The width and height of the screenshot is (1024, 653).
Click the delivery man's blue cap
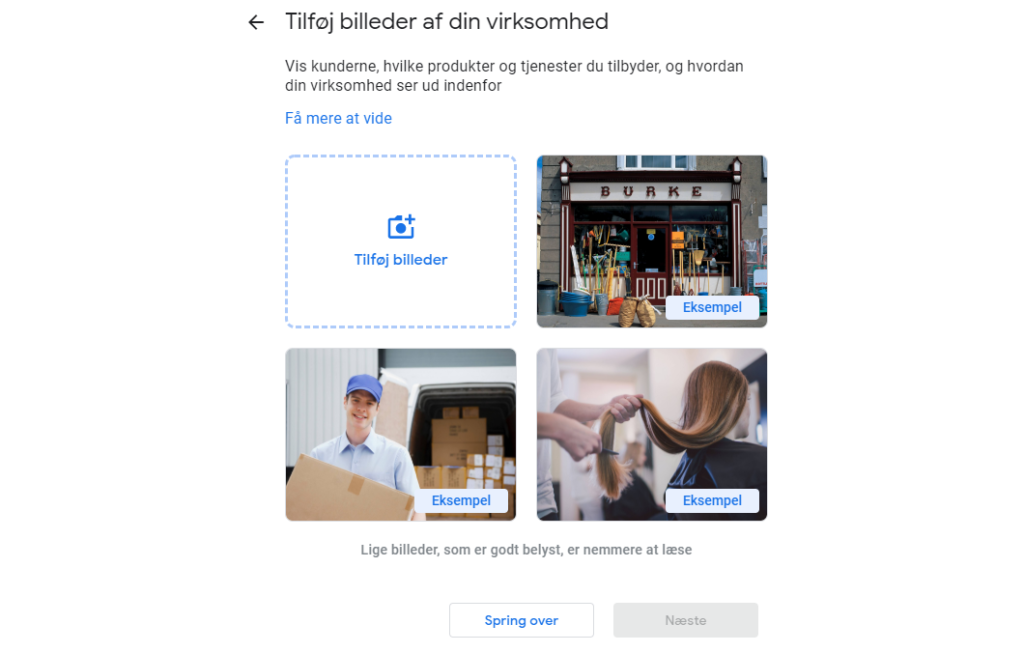(x=364, y=387)
